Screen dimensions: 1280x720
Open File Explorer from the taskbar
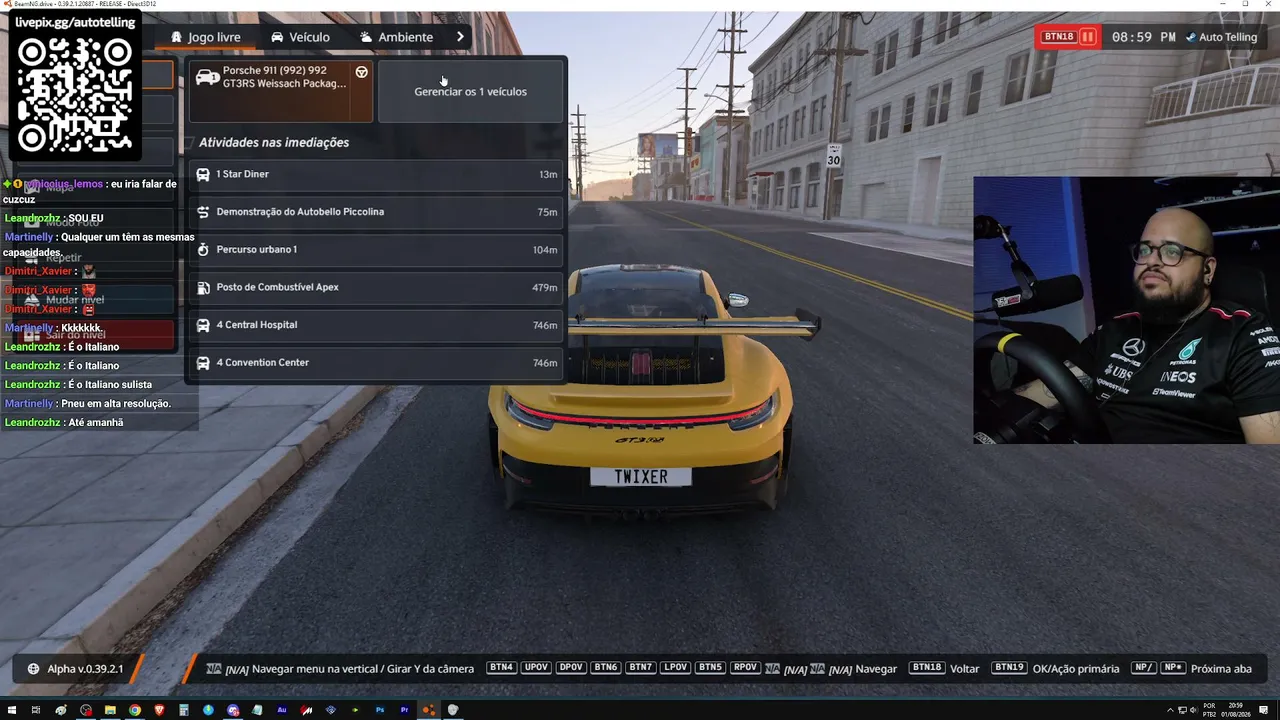[110, 710]
